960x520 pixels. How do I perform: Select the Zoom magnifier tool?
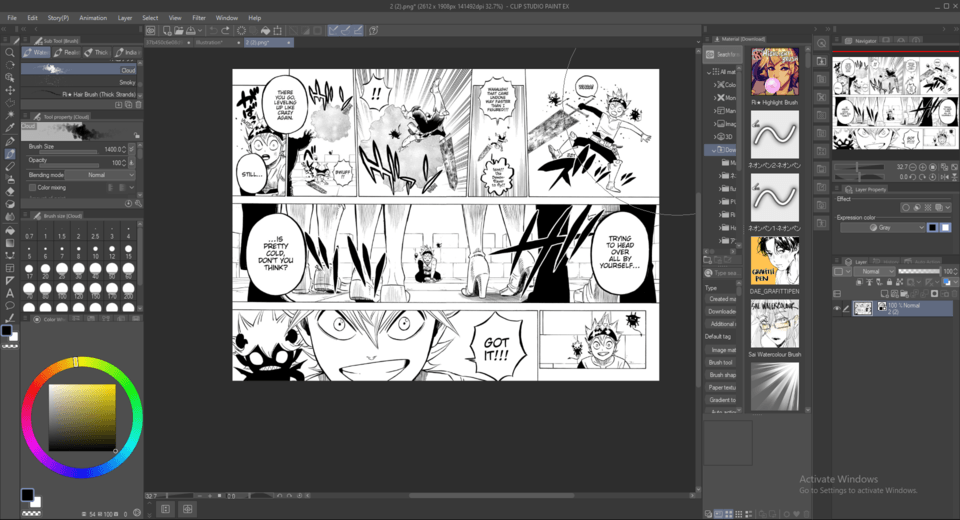tap(10, 52)
